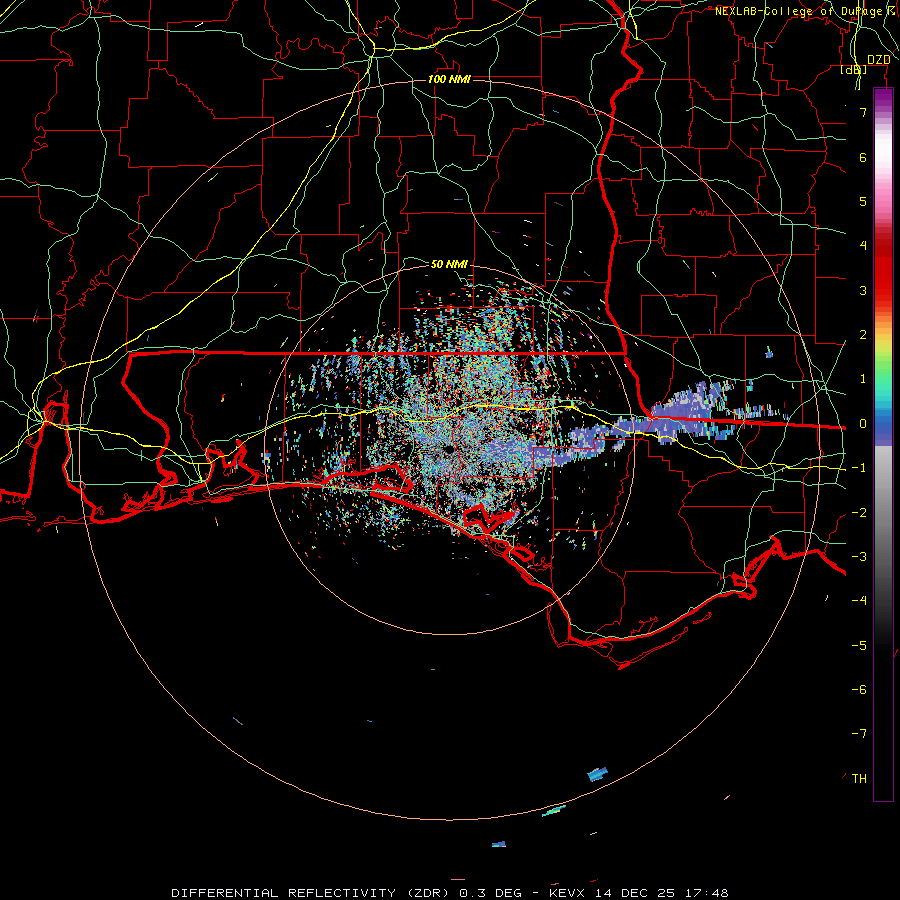Click the 3 value on the dB scale
This screenshot has width=900, height=900.
tap(863, 290)
